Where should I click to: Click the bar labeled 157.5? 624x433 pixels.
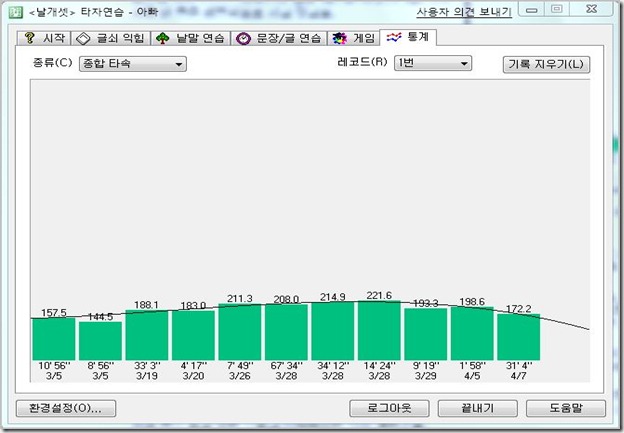point(54,339)
